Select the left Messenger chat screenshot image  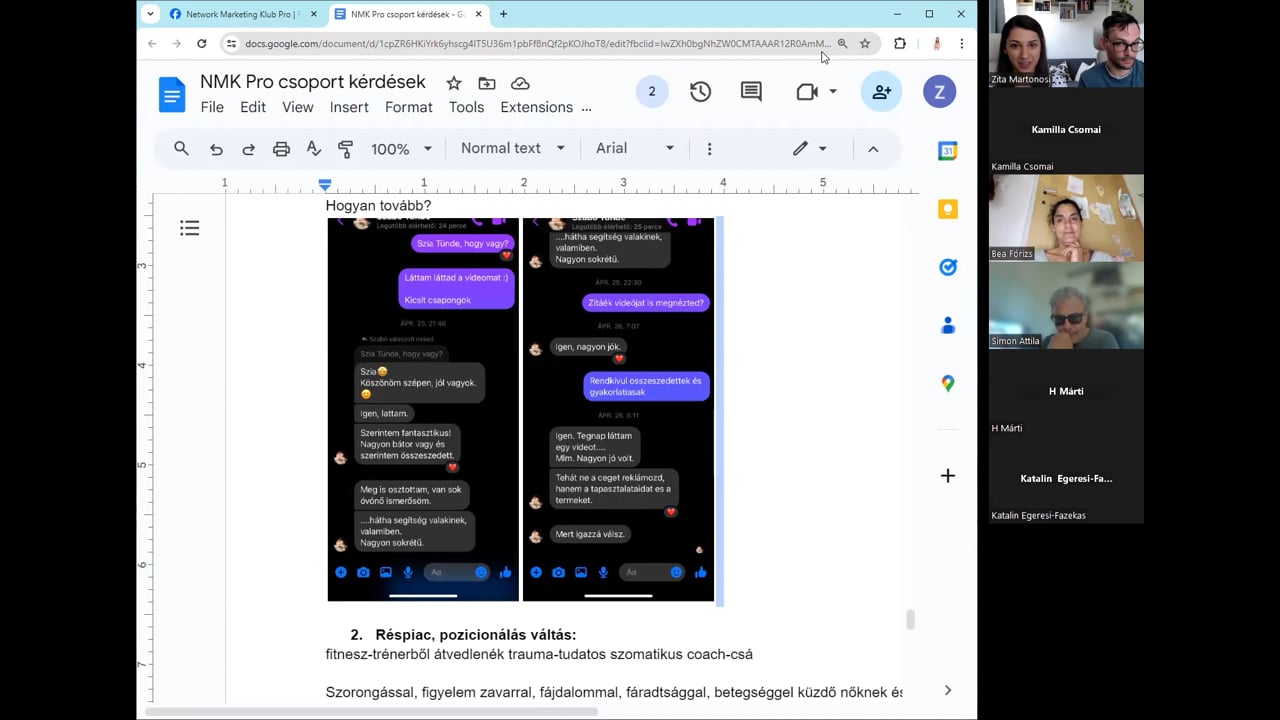pyautogui.click(x=423, y=409)
